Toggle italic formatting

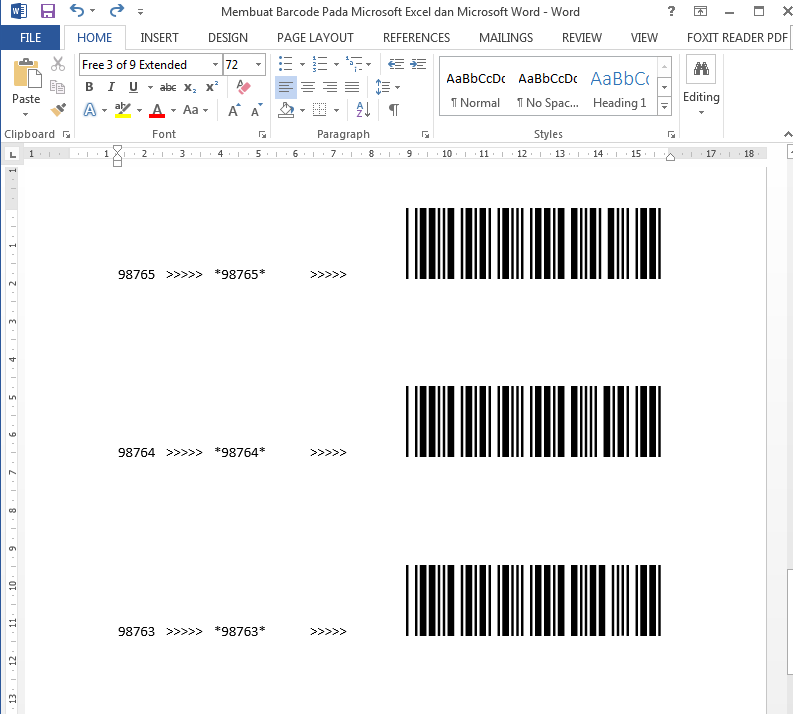click(x=111, y=87)
